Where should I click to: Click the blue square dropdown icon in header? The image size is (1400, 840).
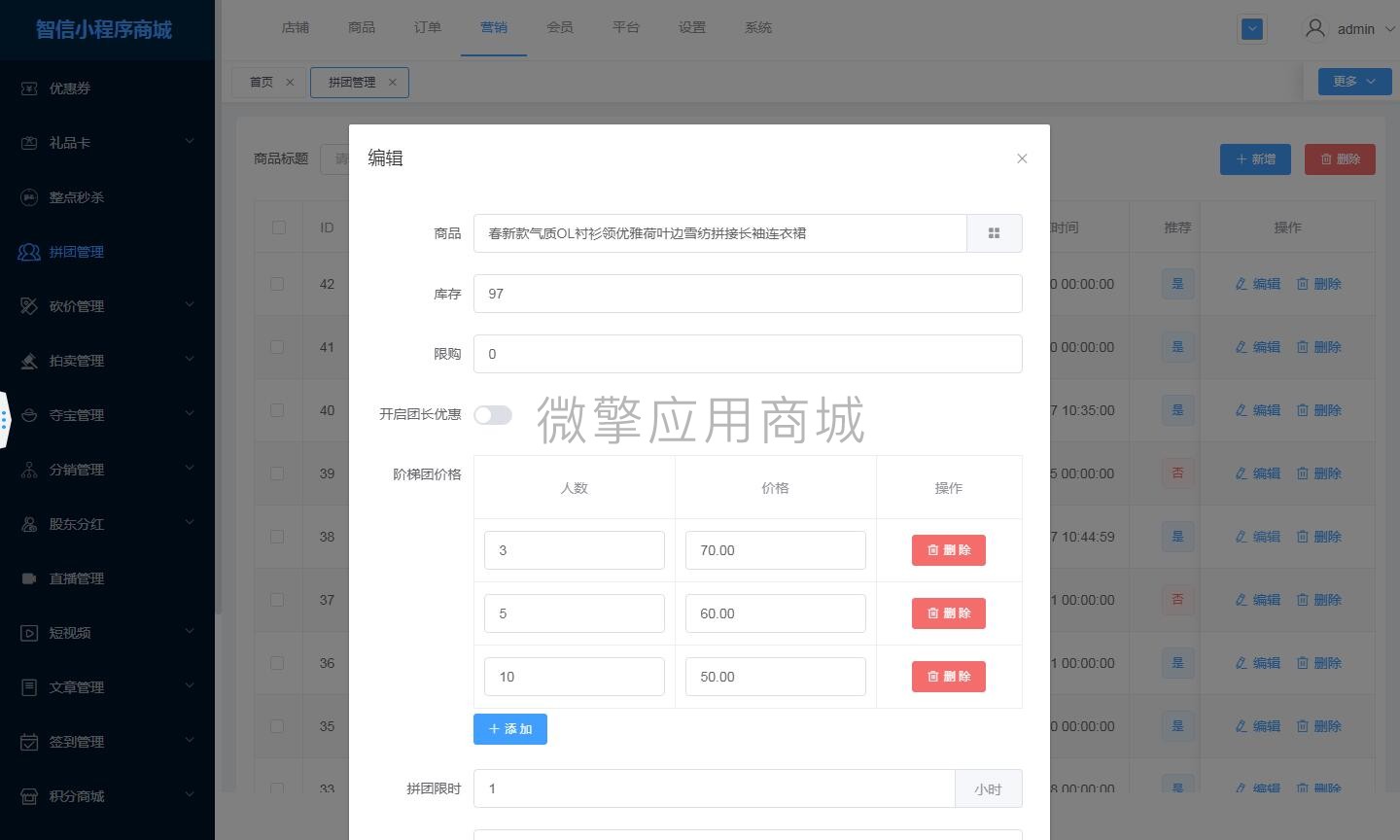(1252, 29)
